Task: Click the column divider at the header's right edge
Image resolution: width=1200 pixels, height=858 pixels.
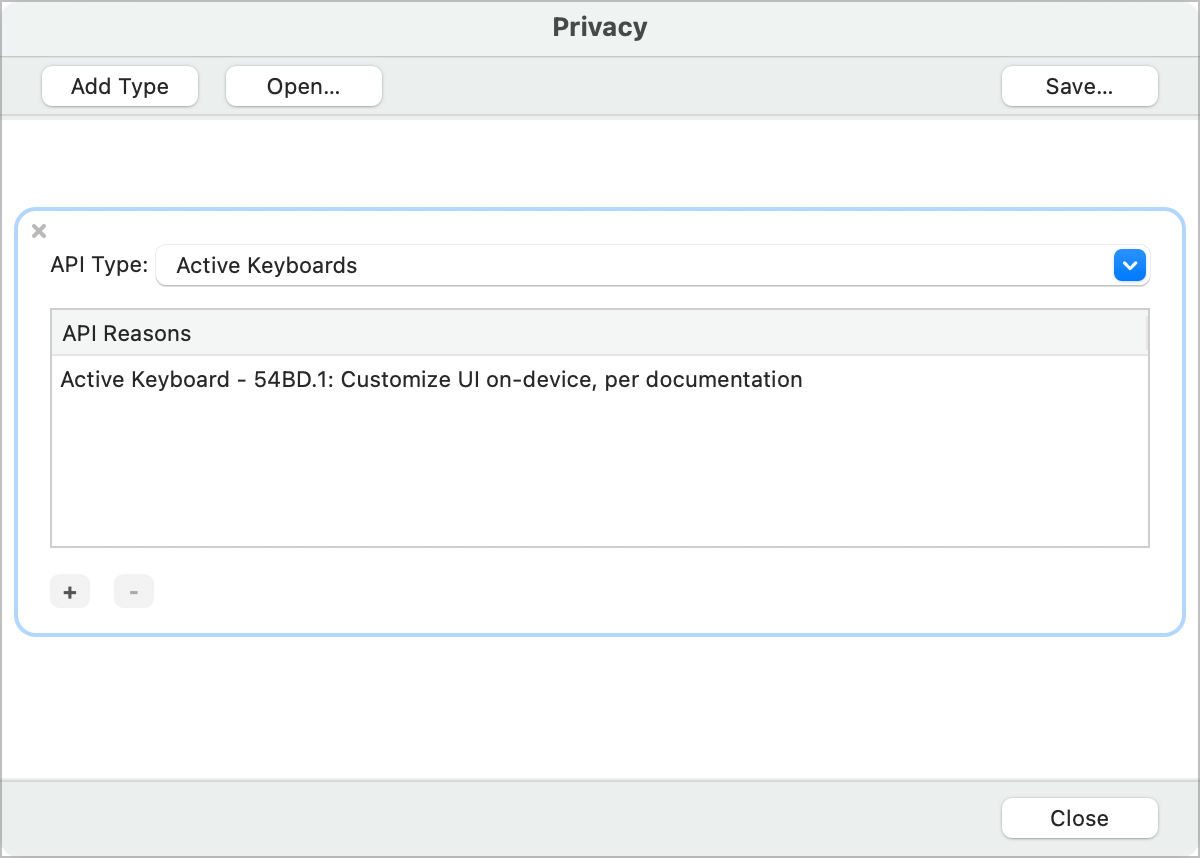Action: point(1147,333)
